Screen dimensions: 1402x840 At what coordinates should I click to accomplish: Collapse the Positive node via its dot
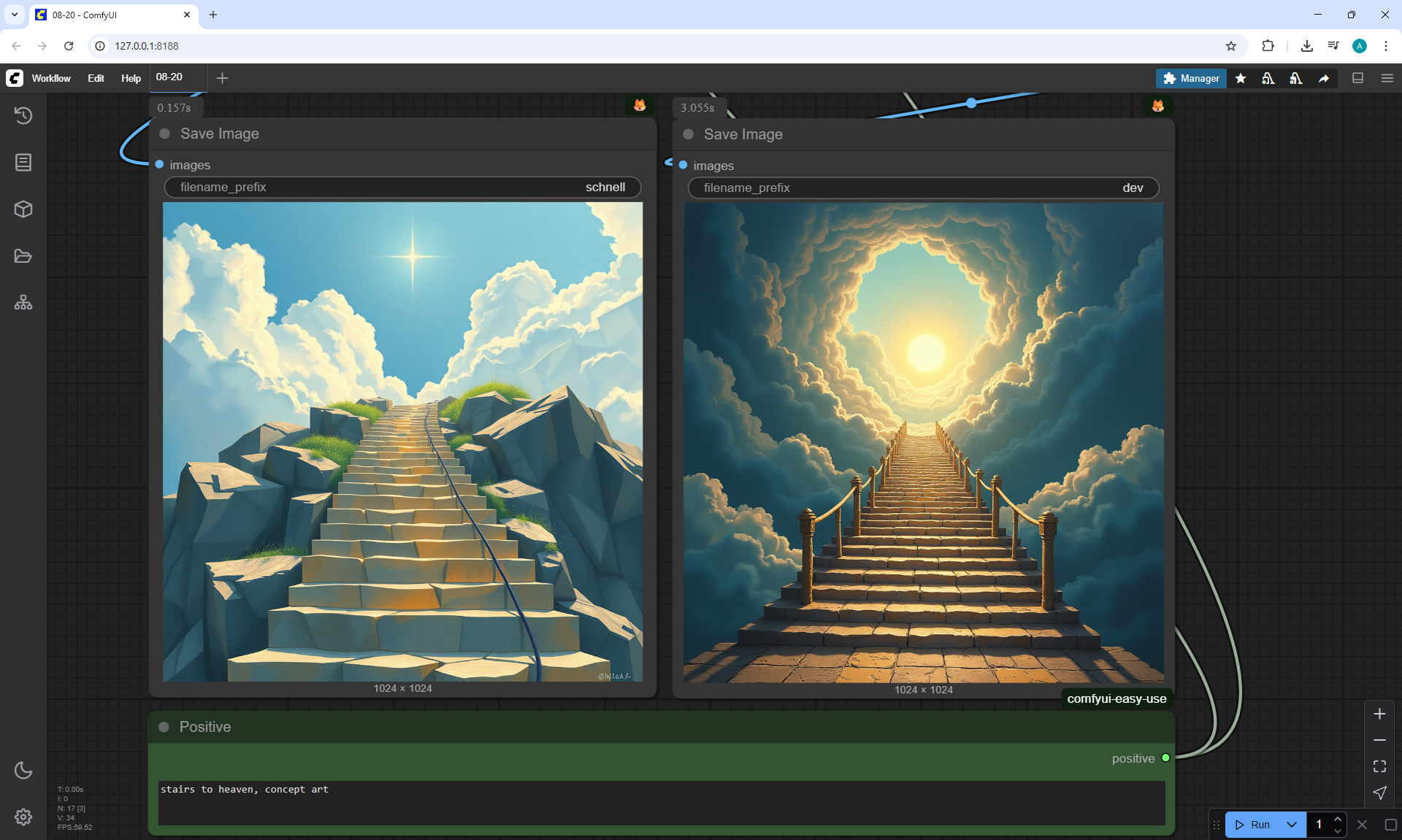tap(164, 727)
